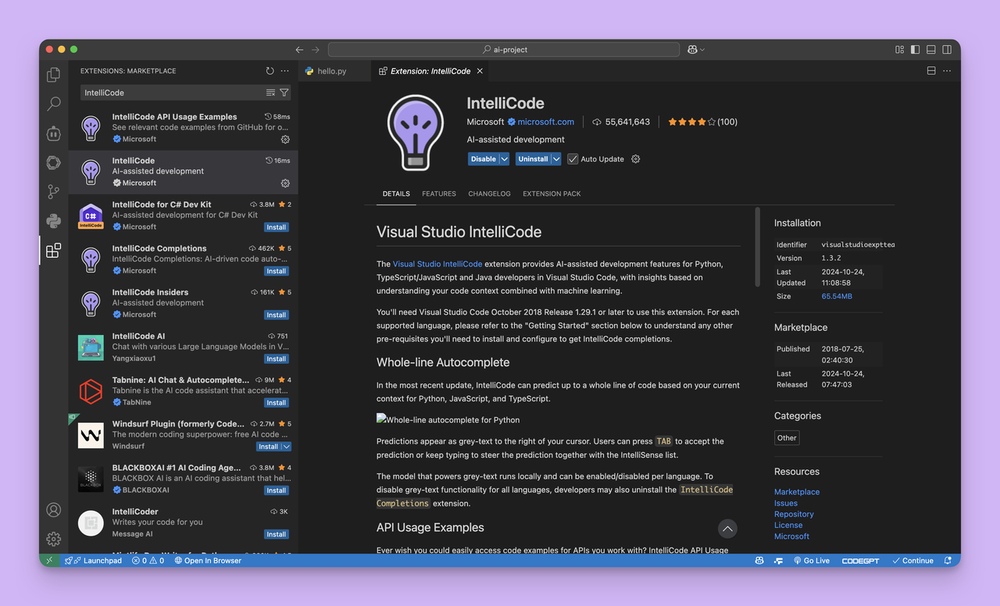The image size is (1000, 606).
Task: Install IntelliCode for C# Dev Kit
Action: click(x=276, y=227)
